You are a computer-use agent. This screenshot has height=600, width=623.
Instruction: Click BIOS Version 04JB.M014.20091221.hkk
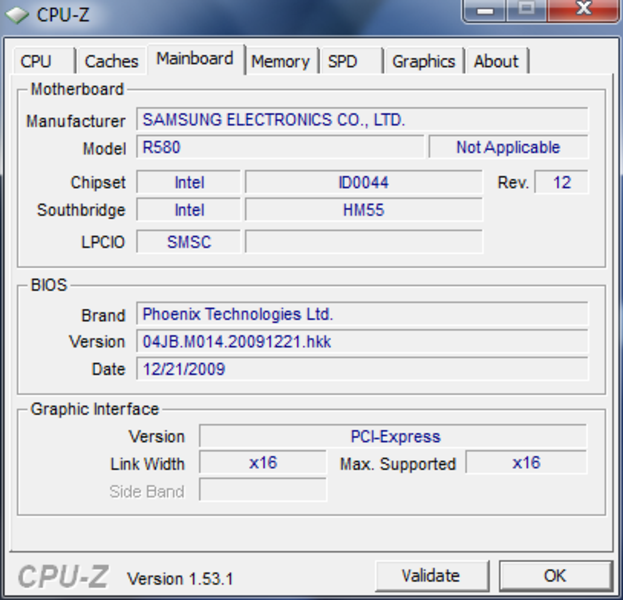click(x=362, y=341)
